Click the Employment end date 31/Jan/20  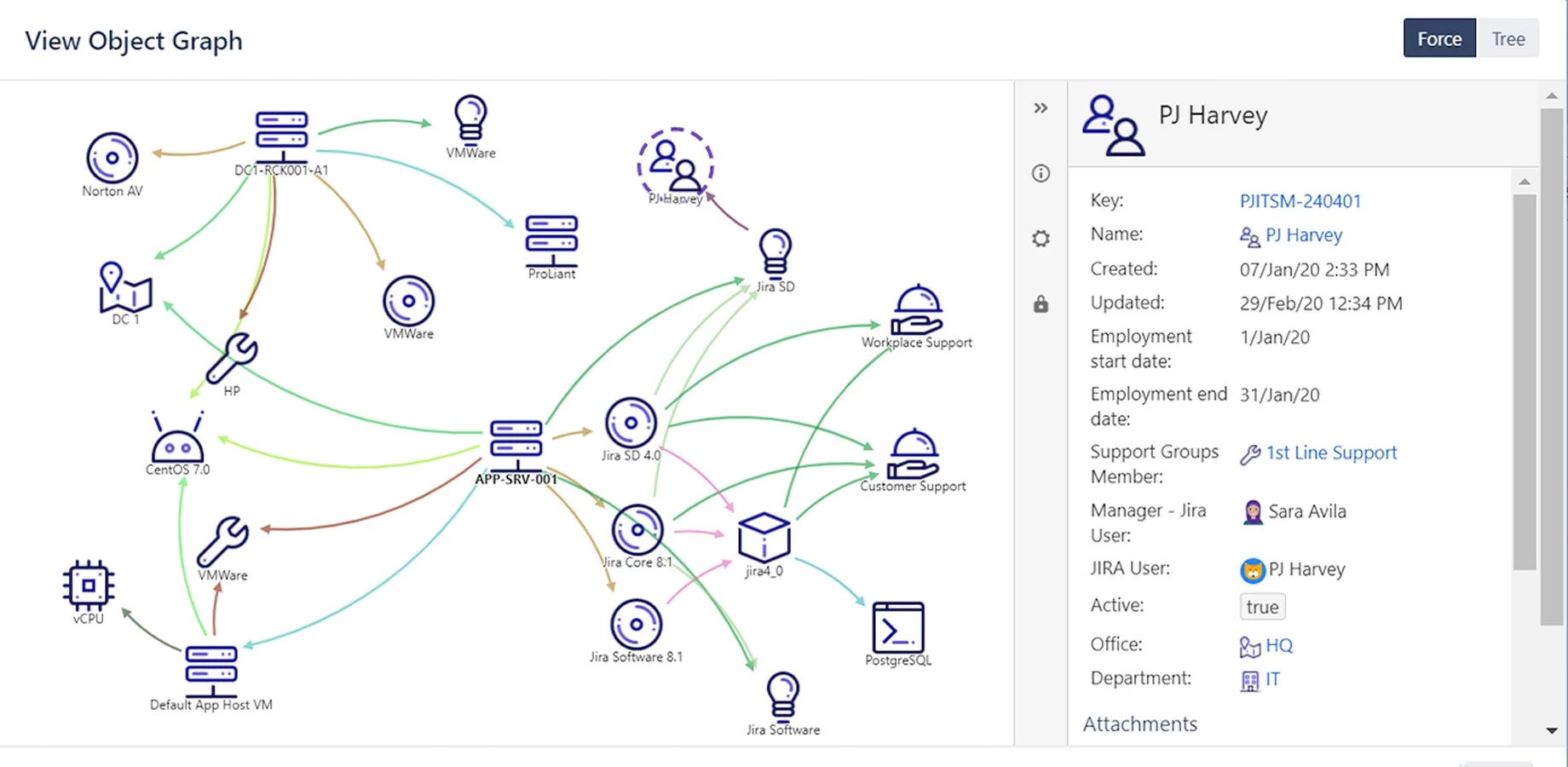pyautogui.click(x=1279, y=395)
